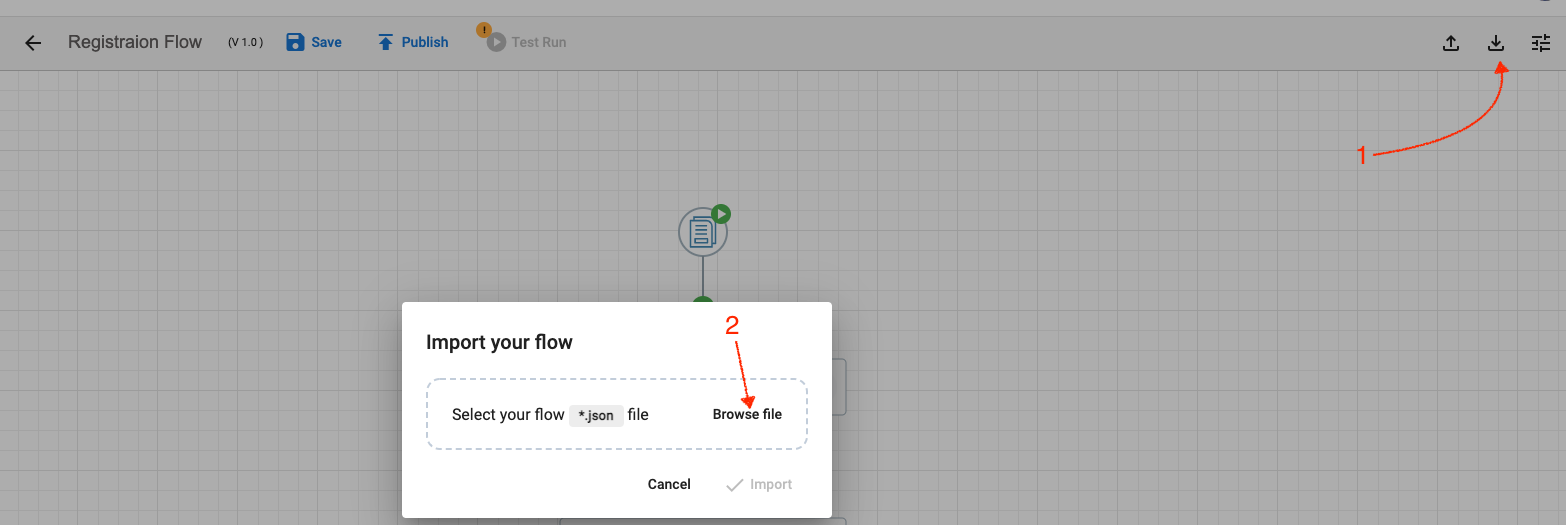Click the file drop zone area
1566x525 pixels.
(617, 414)
